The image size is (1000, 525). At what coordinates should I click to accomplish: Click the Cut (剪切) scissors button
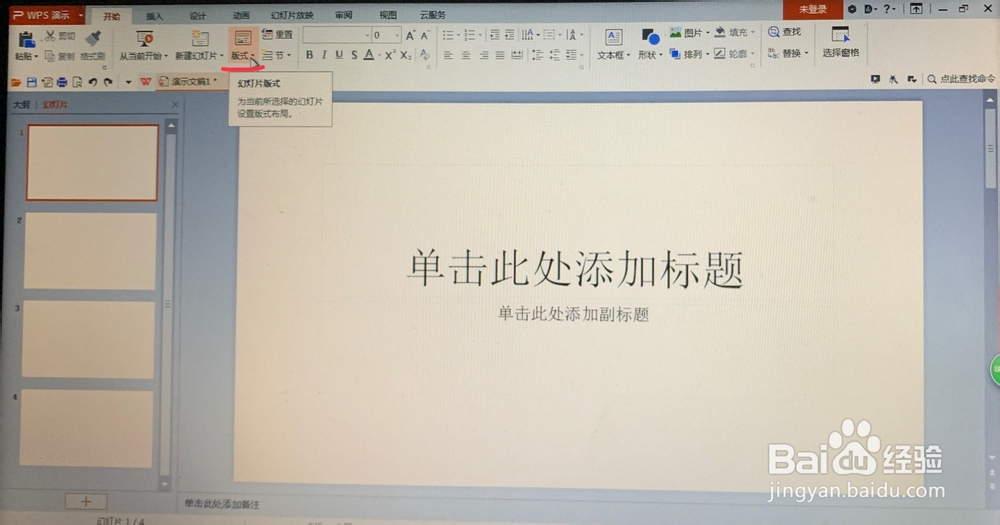coord(59,36)
